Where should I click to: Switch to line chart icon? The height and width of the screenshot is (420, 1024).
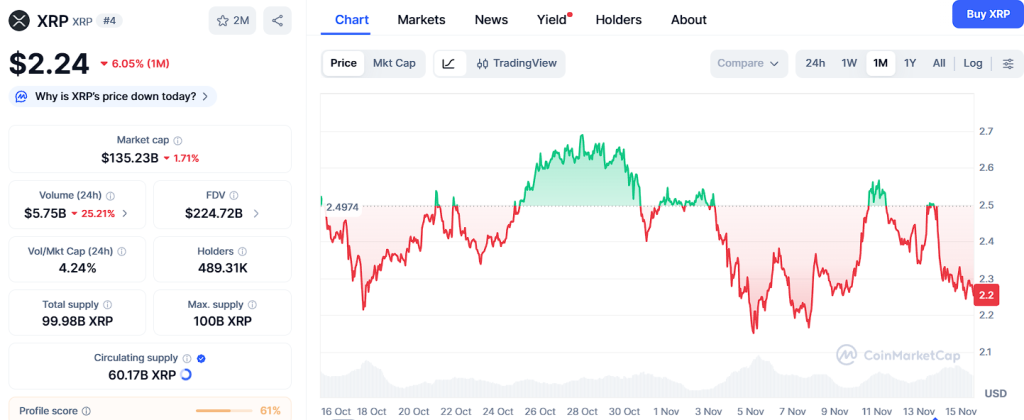[449, 63]
